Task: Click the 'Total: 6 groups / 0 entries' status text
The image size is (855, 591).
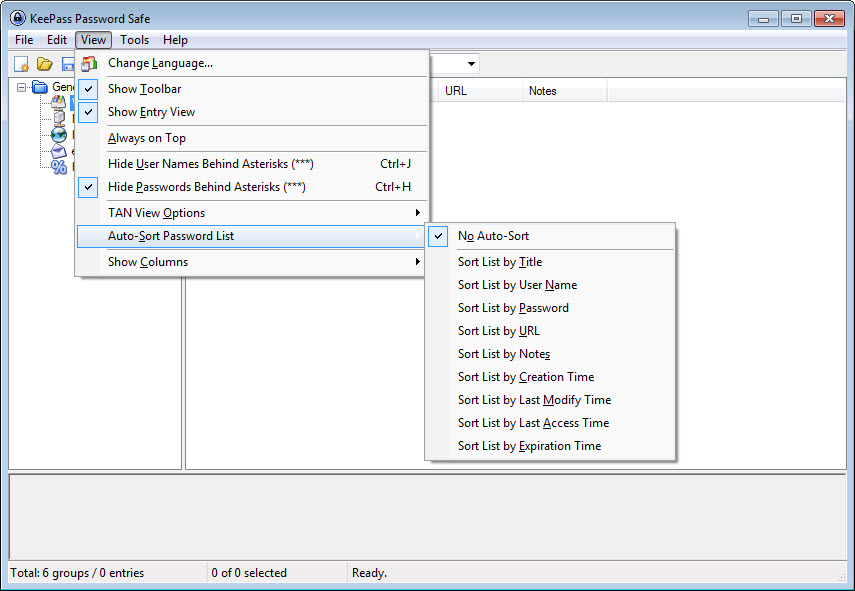Action: tap(77, 573)
